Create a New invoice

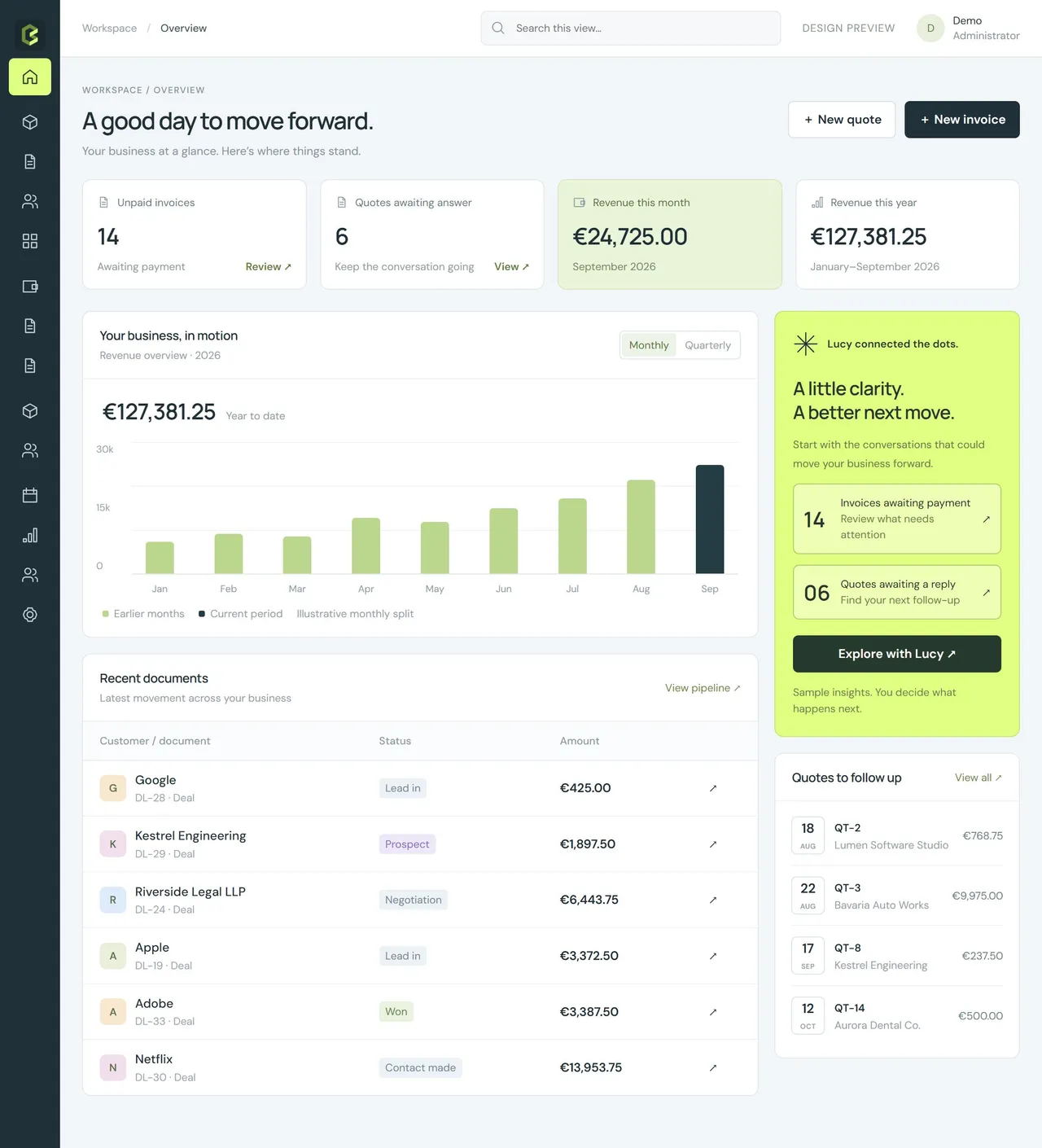pos(962,120)
